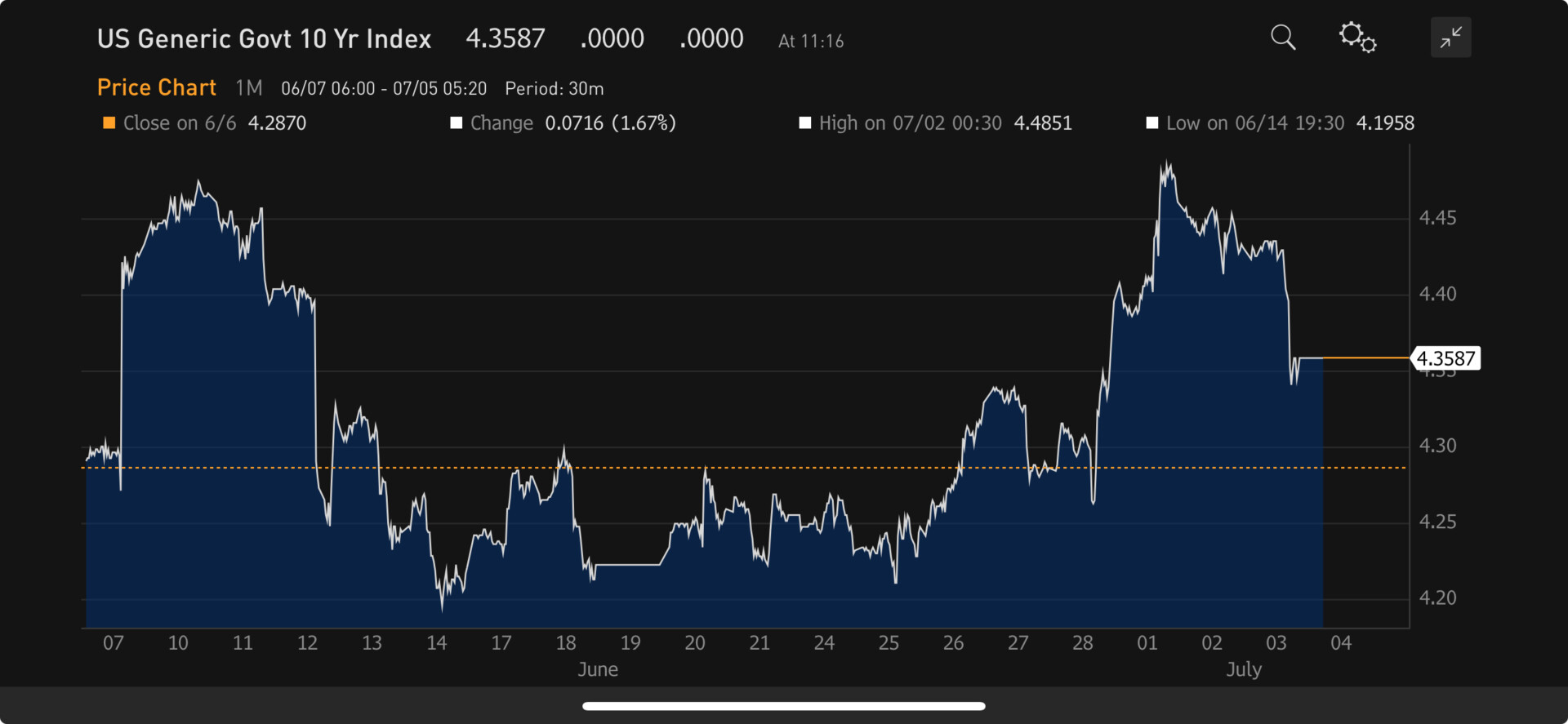Open the search magnifier icon

tap(1283, 38)
